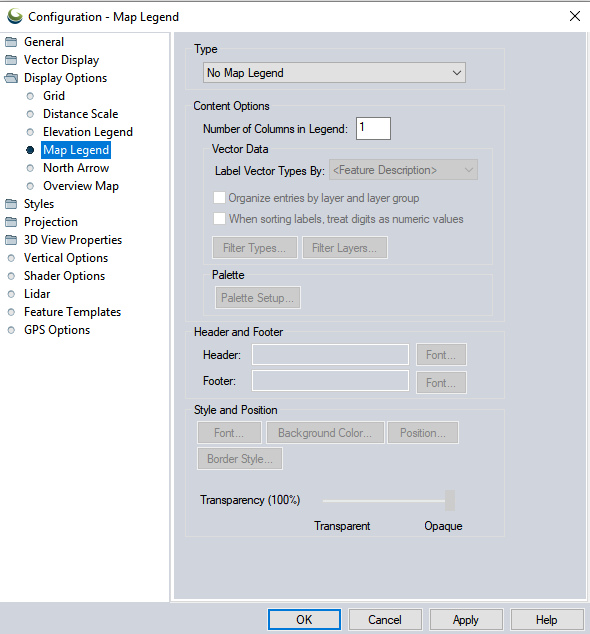Enable treat digits as numeric values checkbox

219,219
